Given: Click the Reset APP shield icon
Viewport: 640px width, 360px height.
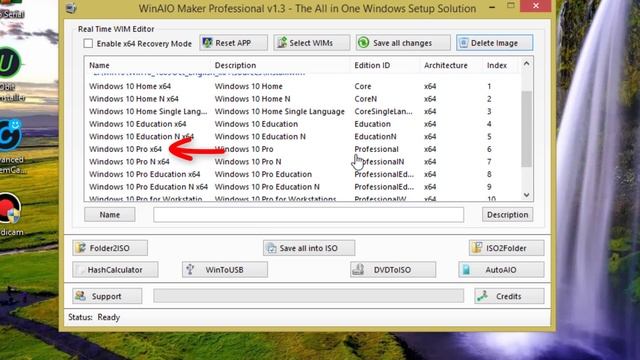Looking at the screenshot, I should pos(207,42).
